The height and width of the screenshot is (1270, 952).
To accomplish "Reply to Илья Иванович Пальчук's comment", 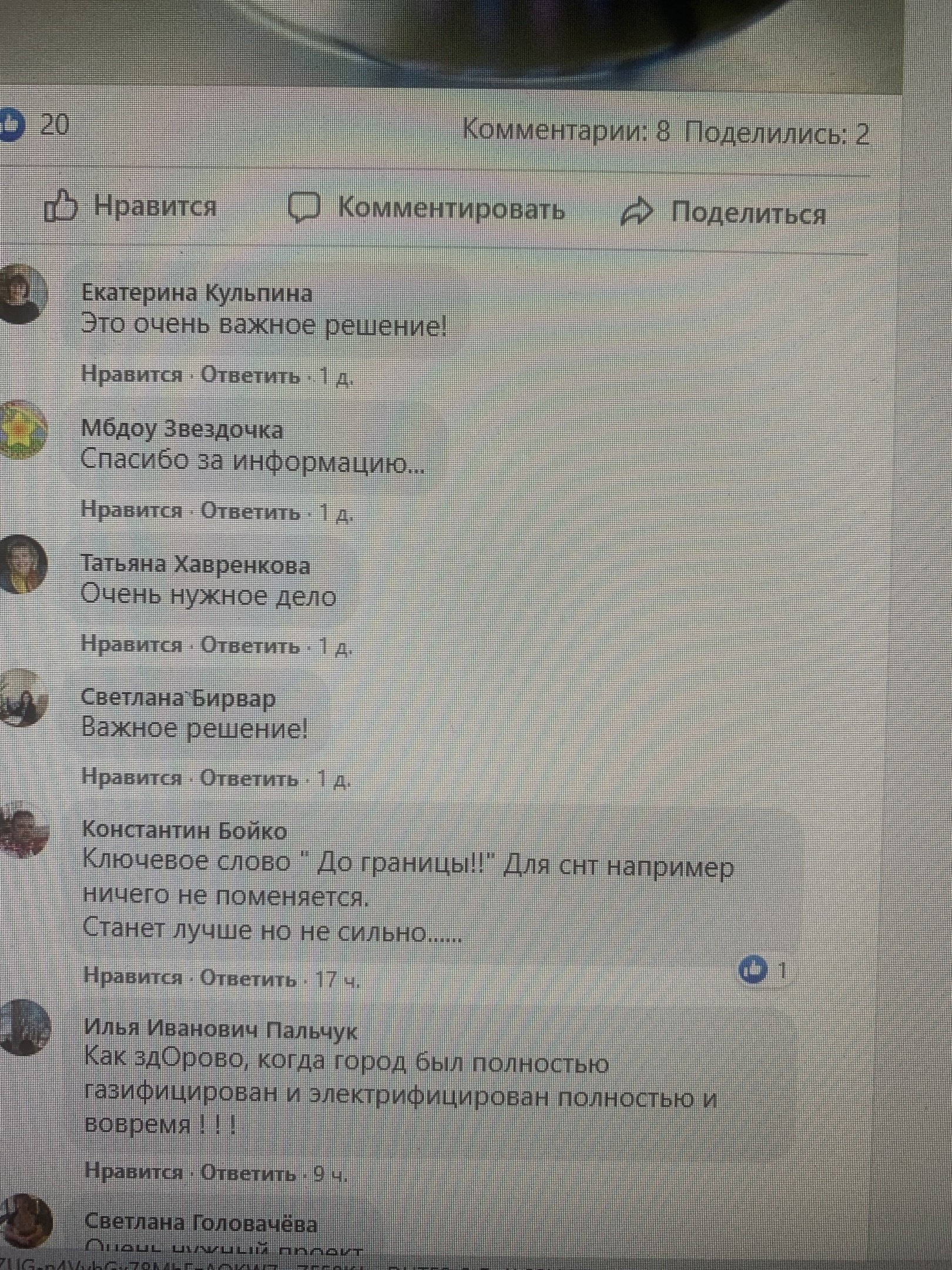I will [x=249, y=1173].
